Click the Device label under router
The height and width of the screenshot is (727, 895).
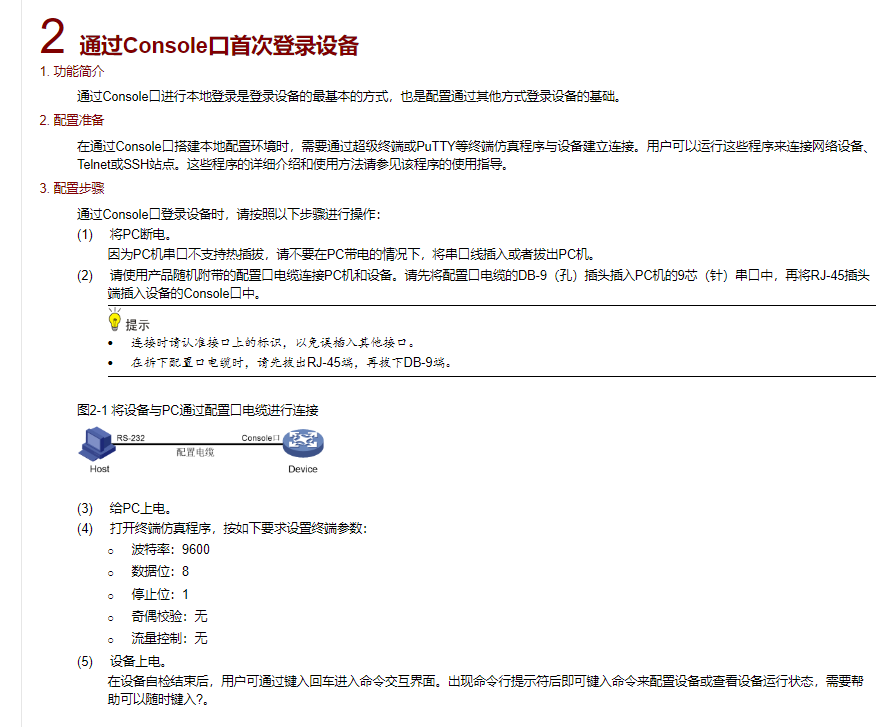tap(303, 469)
